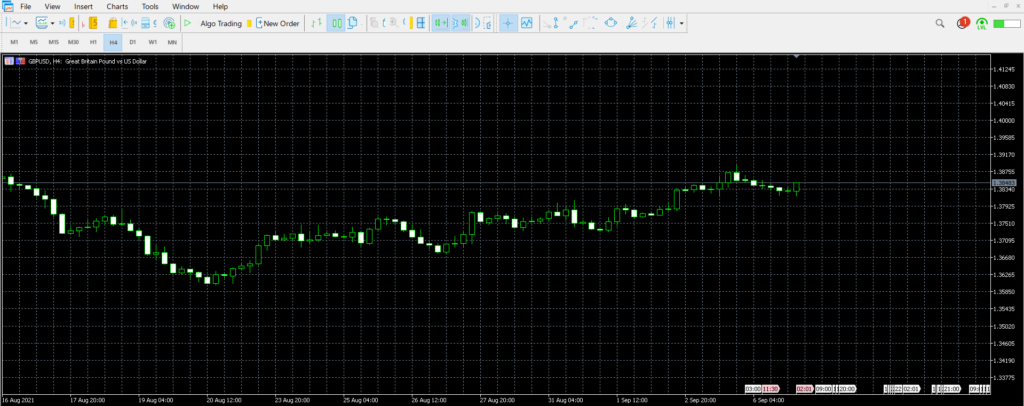
Task: Click the copy-pages chart icon
Action: [353, 23]
